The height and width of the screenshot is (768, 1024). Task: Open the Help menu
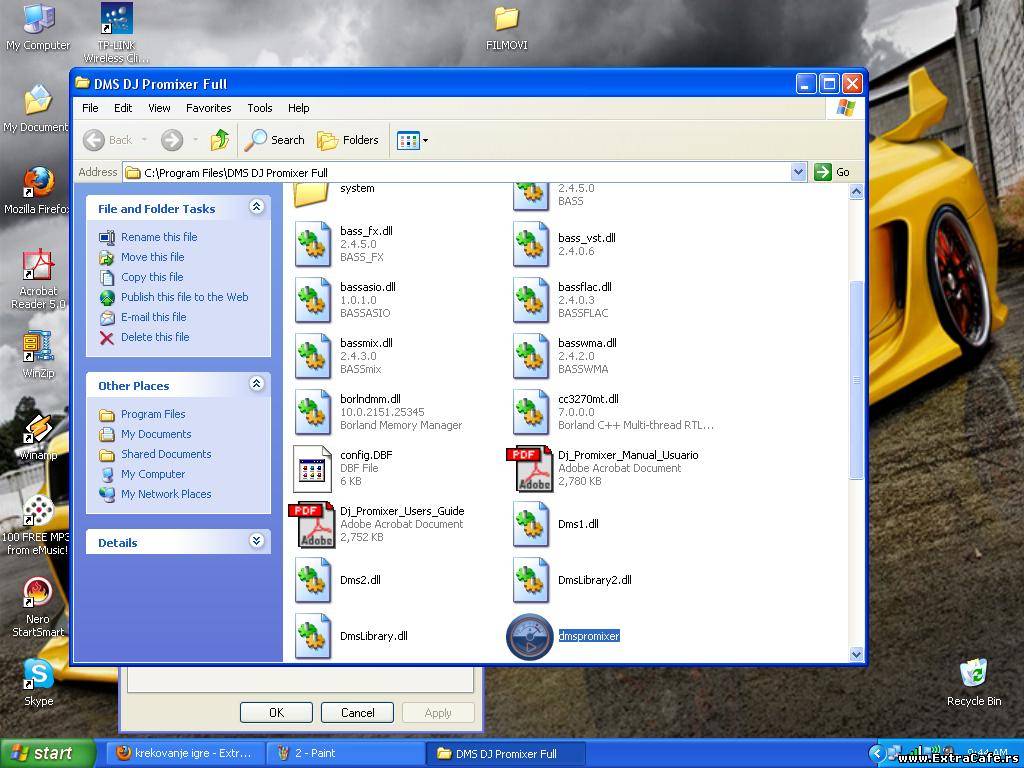click(298, 108)
